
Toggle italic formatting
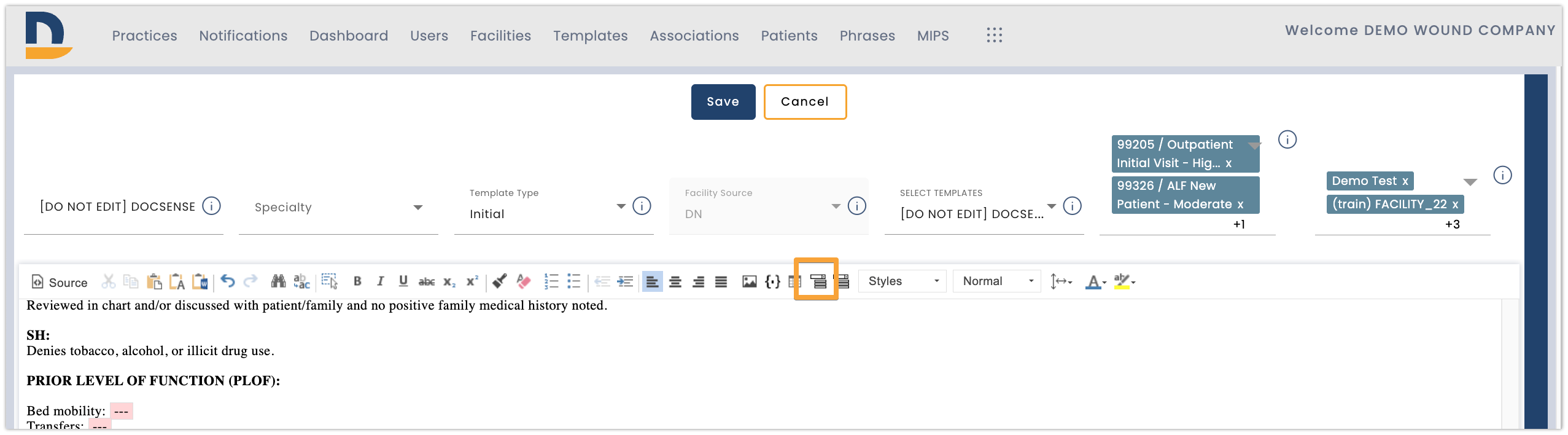pyautogui.click(x=380, y=281)
